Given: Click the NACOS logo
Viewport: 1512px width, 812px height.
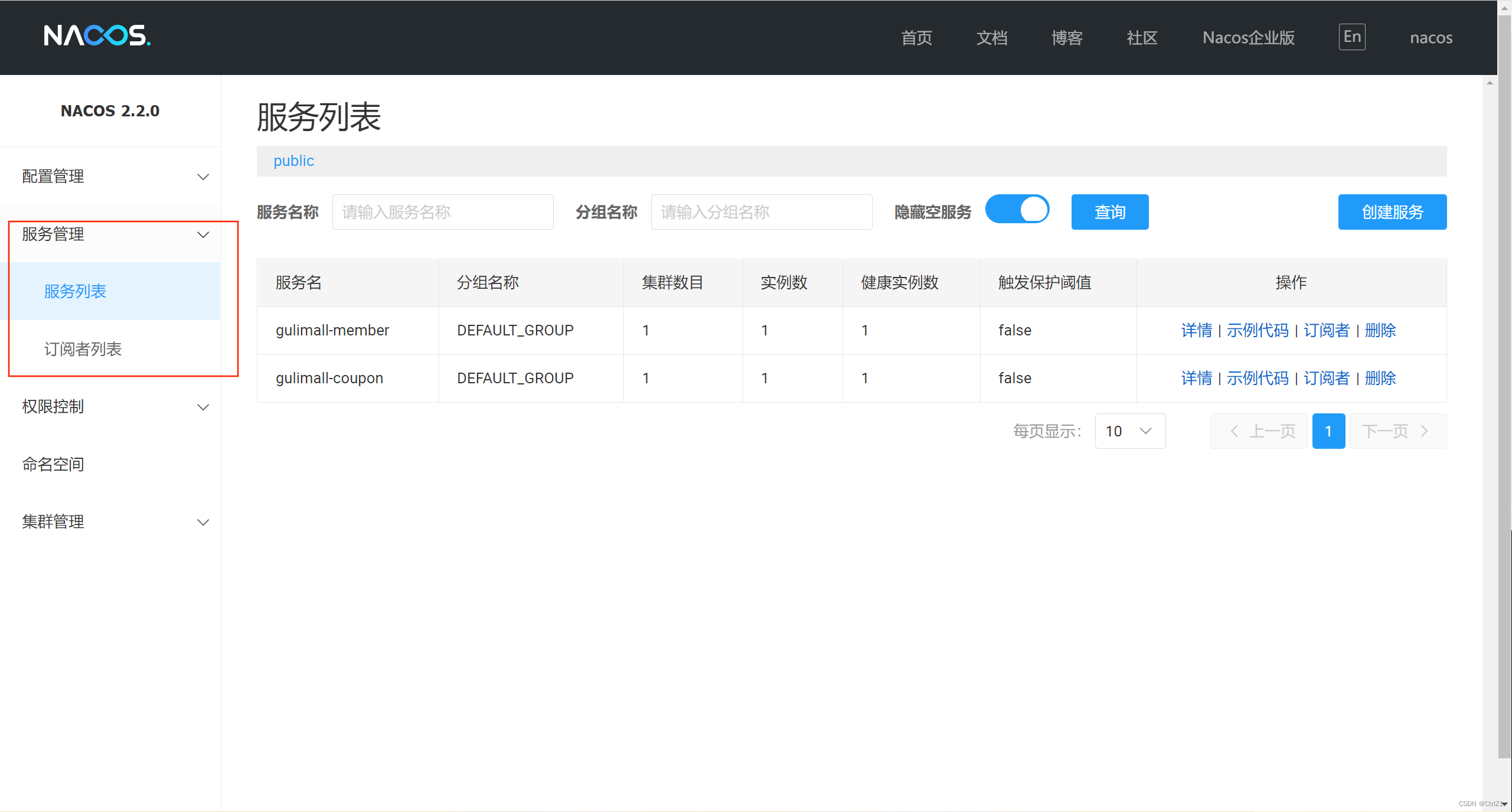Looking at the screenshot, I should (x=97, y=36).
